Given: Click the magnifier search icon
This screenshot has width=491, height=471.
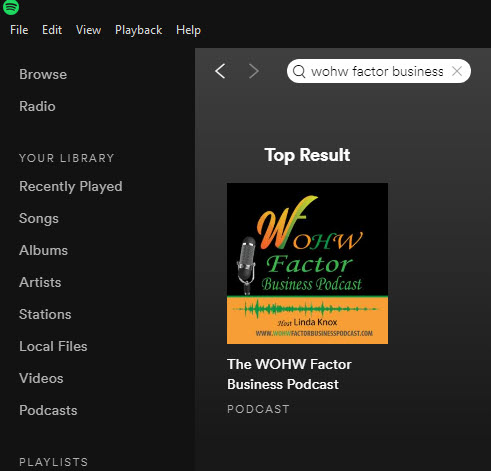Looking at the screenshot, I should 299,71.
